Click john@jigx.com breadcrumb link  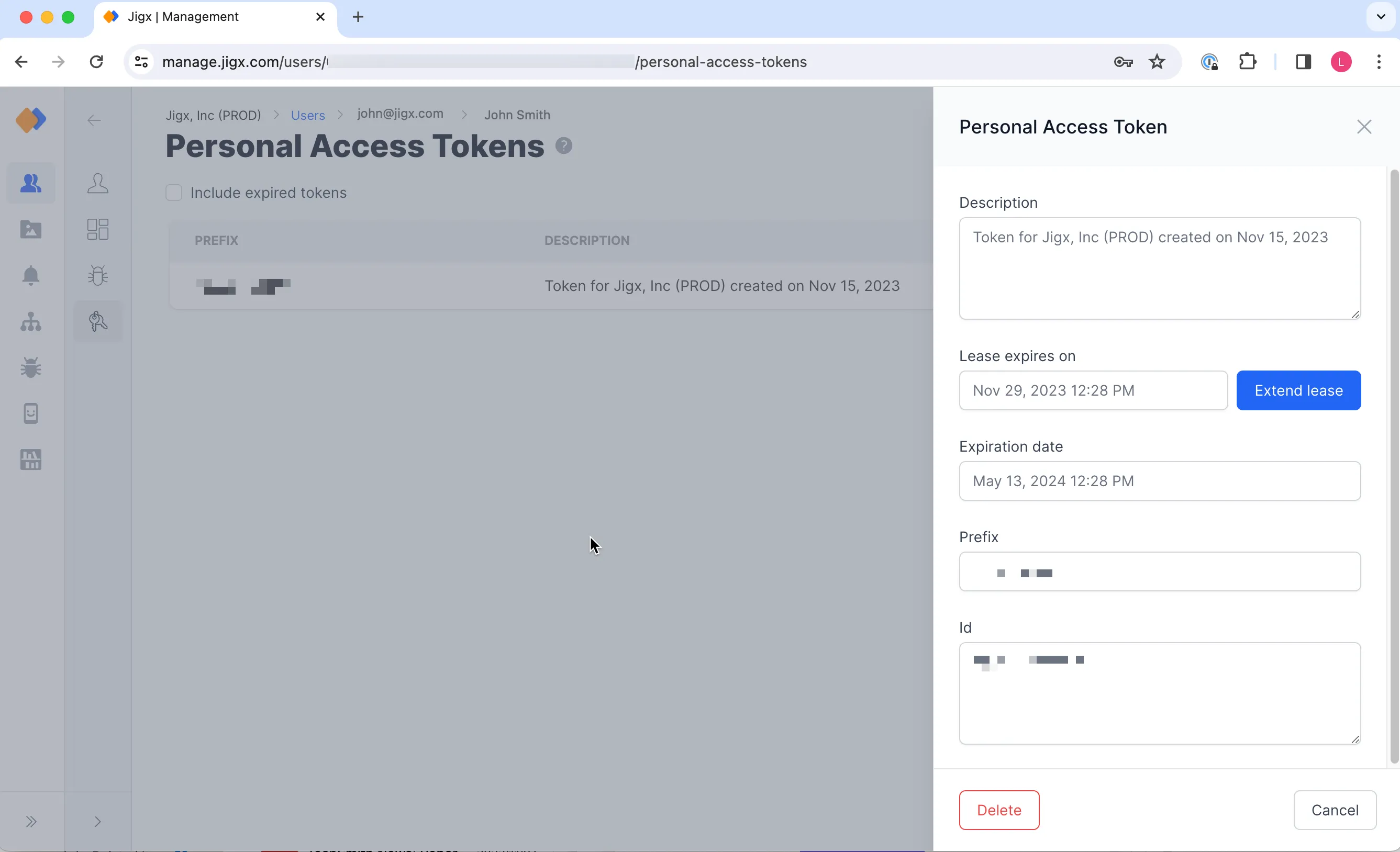point(400,114)
